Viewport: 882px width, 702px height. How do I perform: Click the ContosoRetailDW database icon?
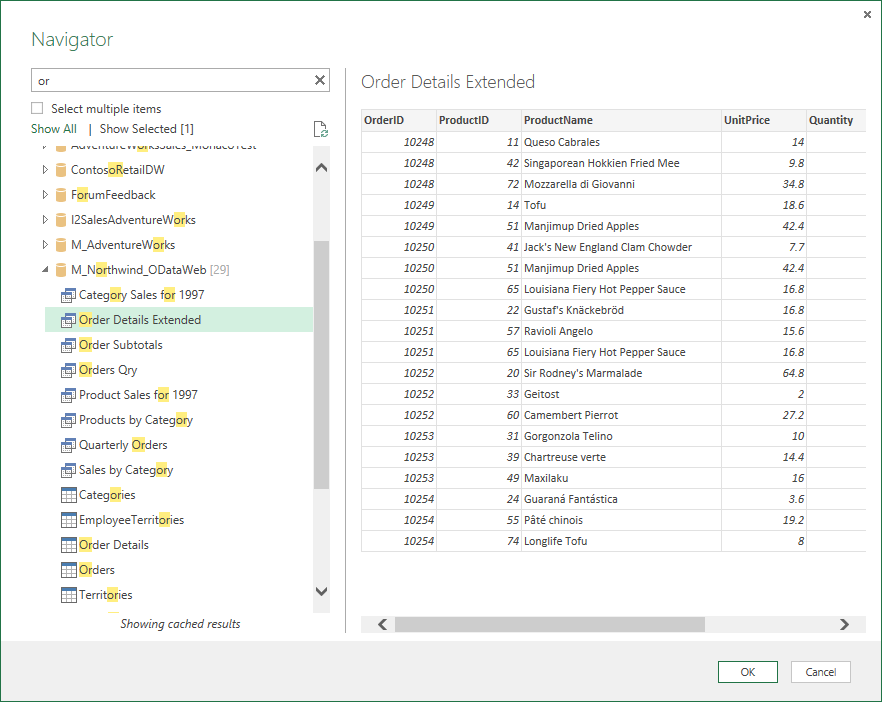61,170
